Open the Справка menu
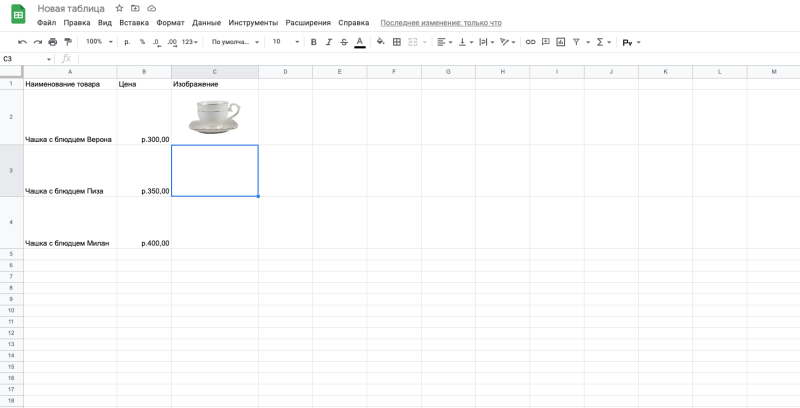Image resolution: width=800 pixels, height=408 pixels. tap(354, 23)
